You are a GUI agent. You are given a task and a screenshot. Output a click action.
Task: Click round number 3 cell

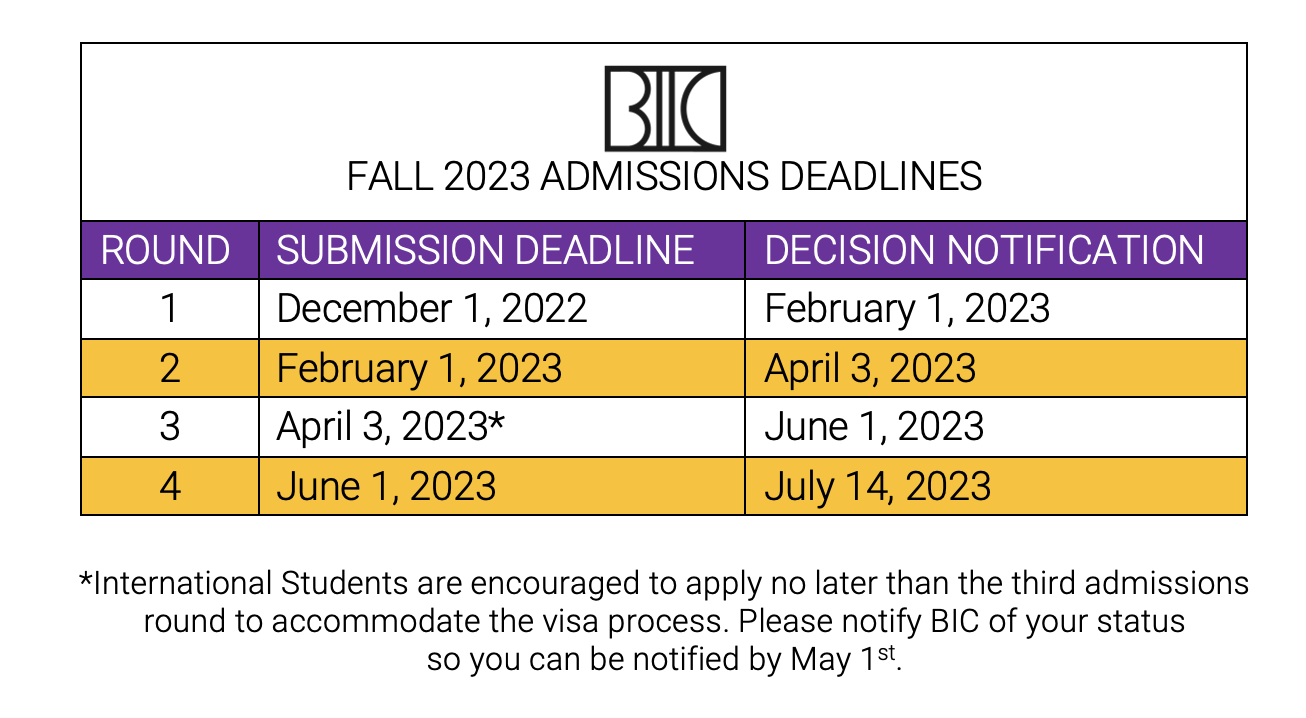point(169,427)
